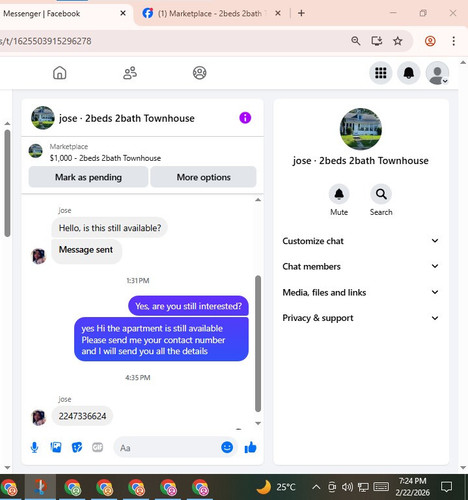Toggle the purple conversation info icon
Viewport: 468px width, 500px height.
coord(245,118)
